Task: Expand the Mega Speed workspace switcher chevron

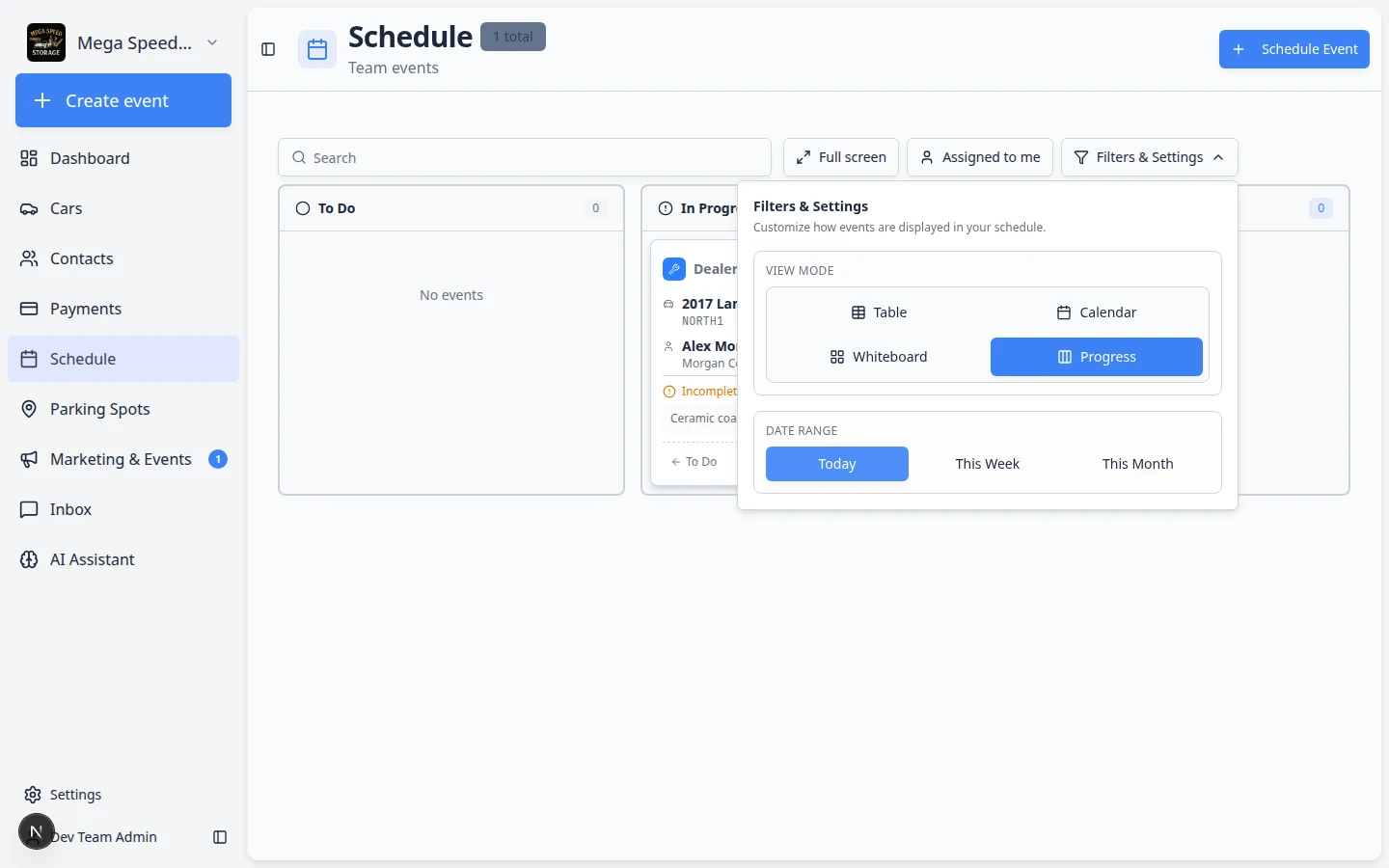Action: tap(212, 42)
